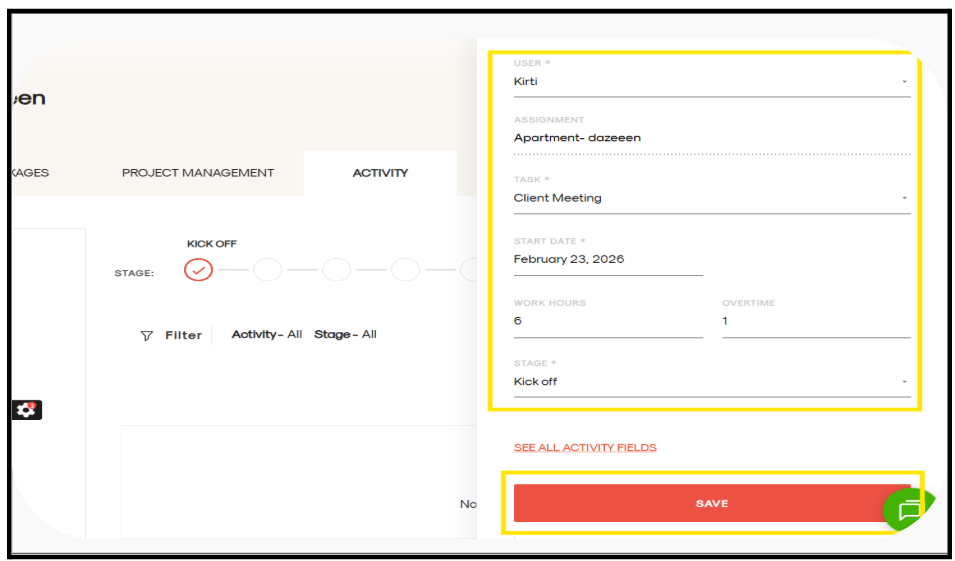Open the Stage dropdown showing Kick off
This screenshot has width=955, height=561.
[710, 382]
